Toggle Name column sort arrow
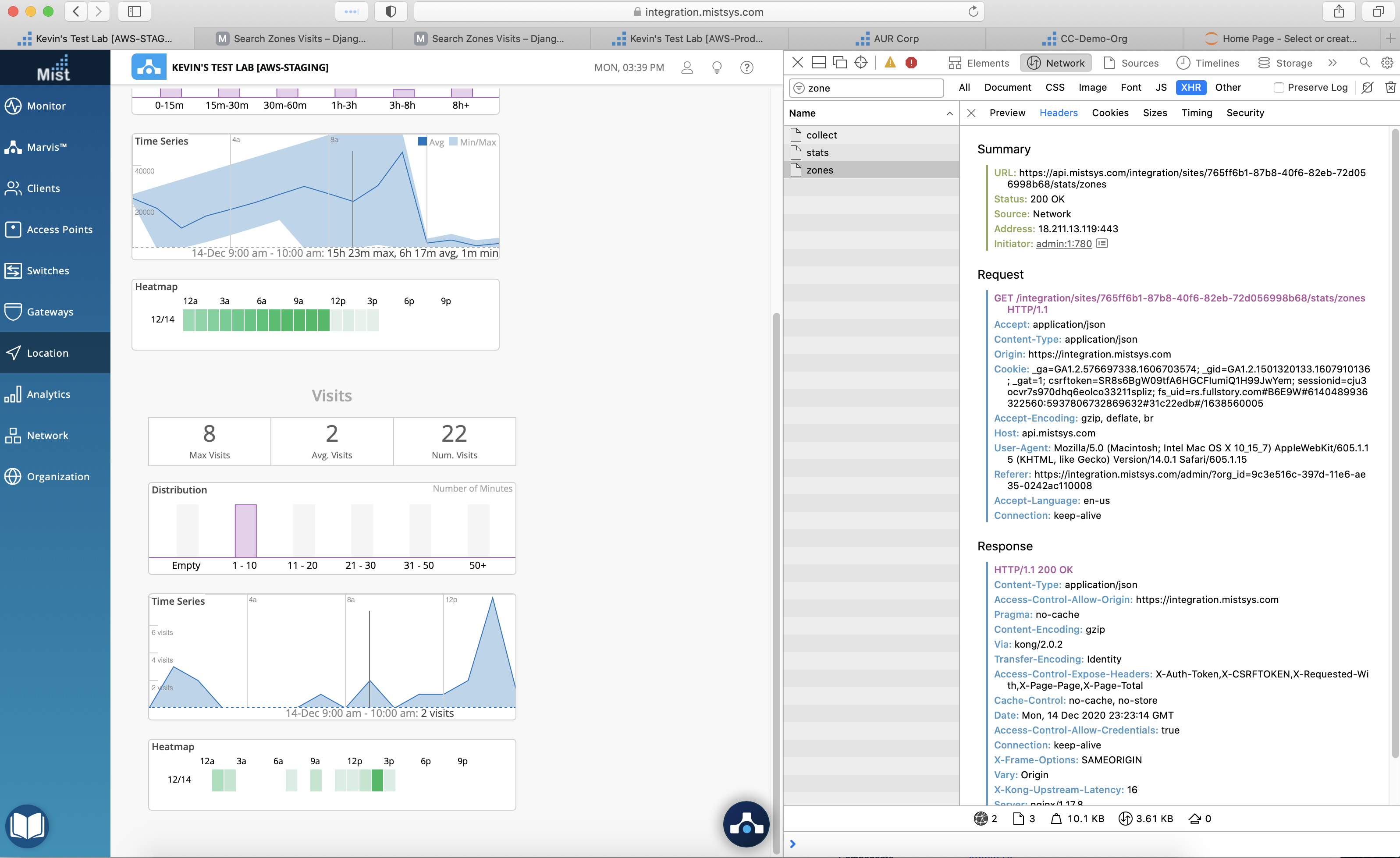Viewport: 1400px width, 858px height. tap(949, 113)
